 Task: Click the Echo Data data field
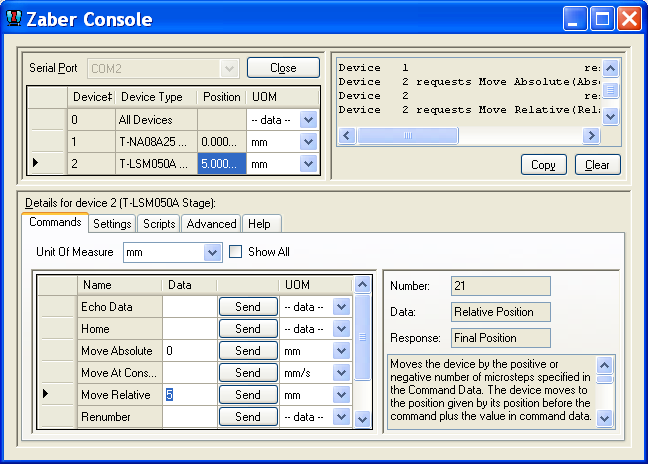pyautogui.click(x=190, y=307)
